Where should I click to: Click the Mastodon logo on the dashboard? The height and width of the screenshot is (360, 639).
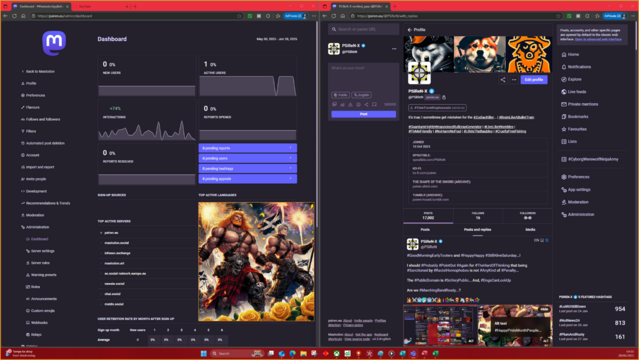[54, 43]
